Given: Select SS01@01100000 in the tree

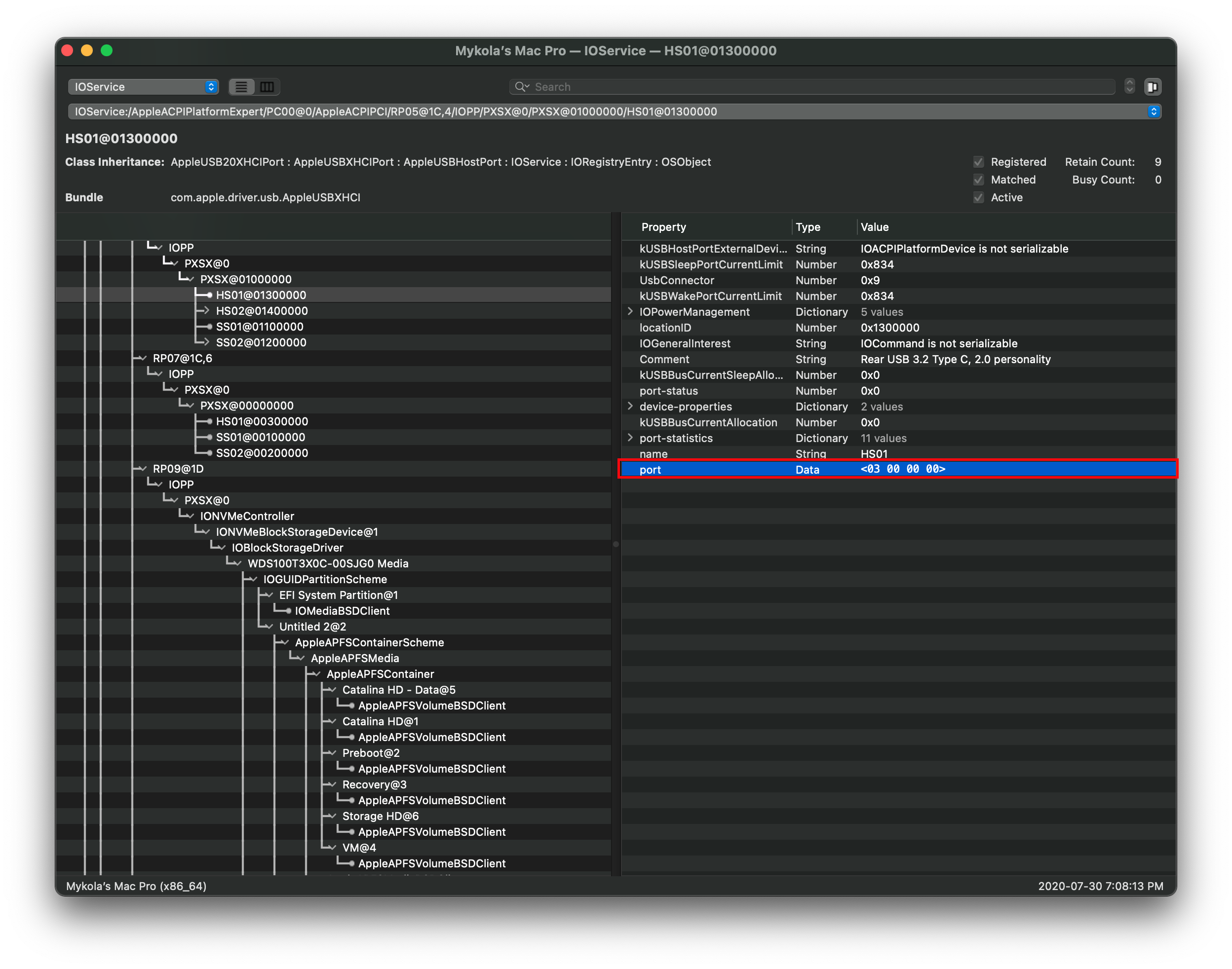Looking at the screenshot, I should (259, 327).
